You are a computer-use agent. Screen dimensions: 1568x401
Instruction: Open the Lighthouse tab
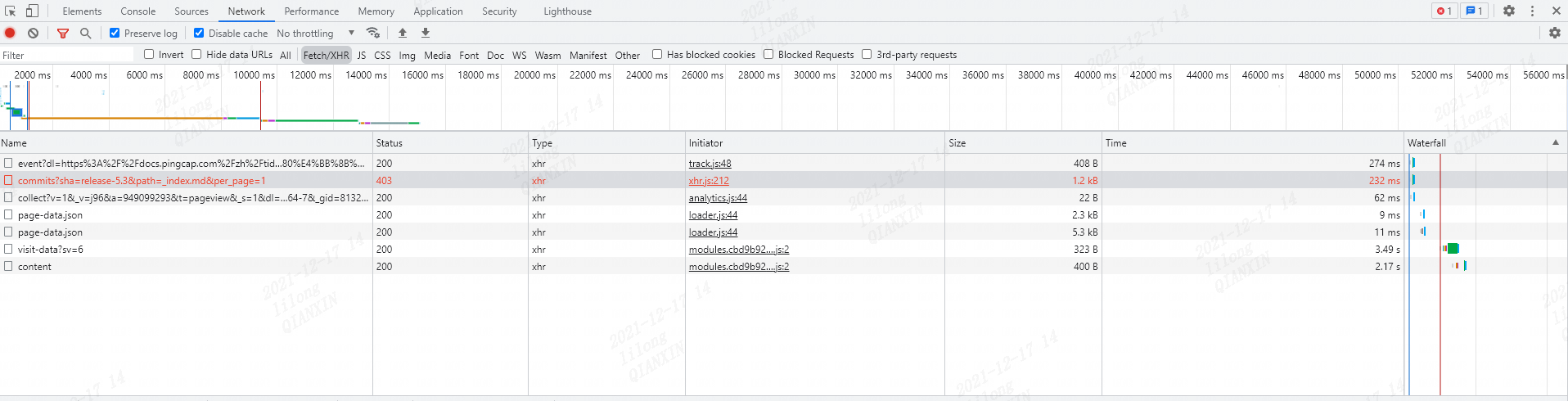pyautogui.click(x=567, y=11)
